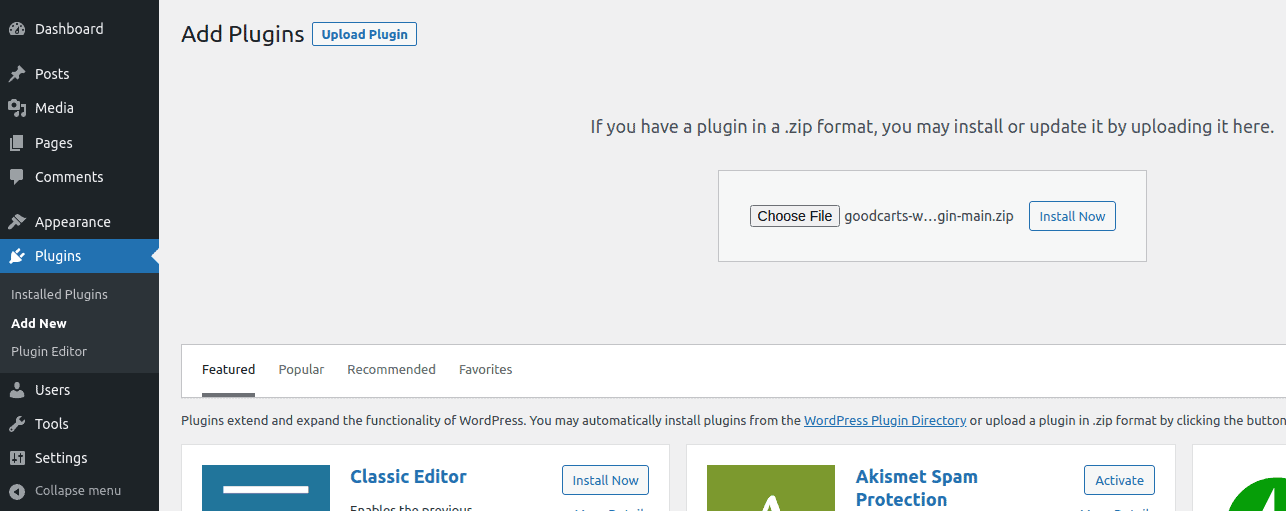
Task: Click the Dashboard gauge icon
Action: 17,29
